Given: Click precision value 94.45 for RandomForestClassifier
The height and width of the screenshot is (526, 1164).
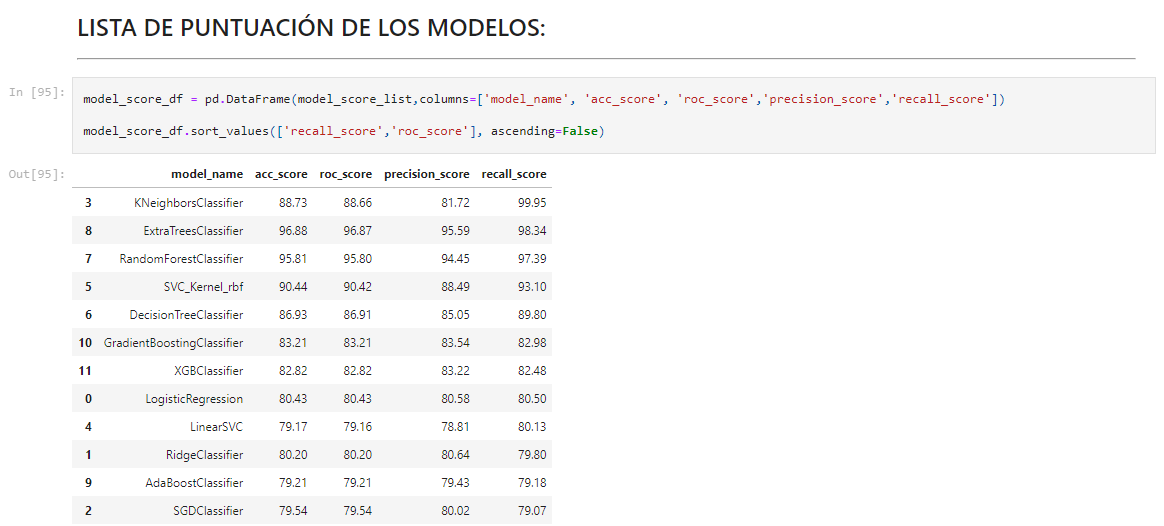Looking at the screenshot, I should point(456,259).
